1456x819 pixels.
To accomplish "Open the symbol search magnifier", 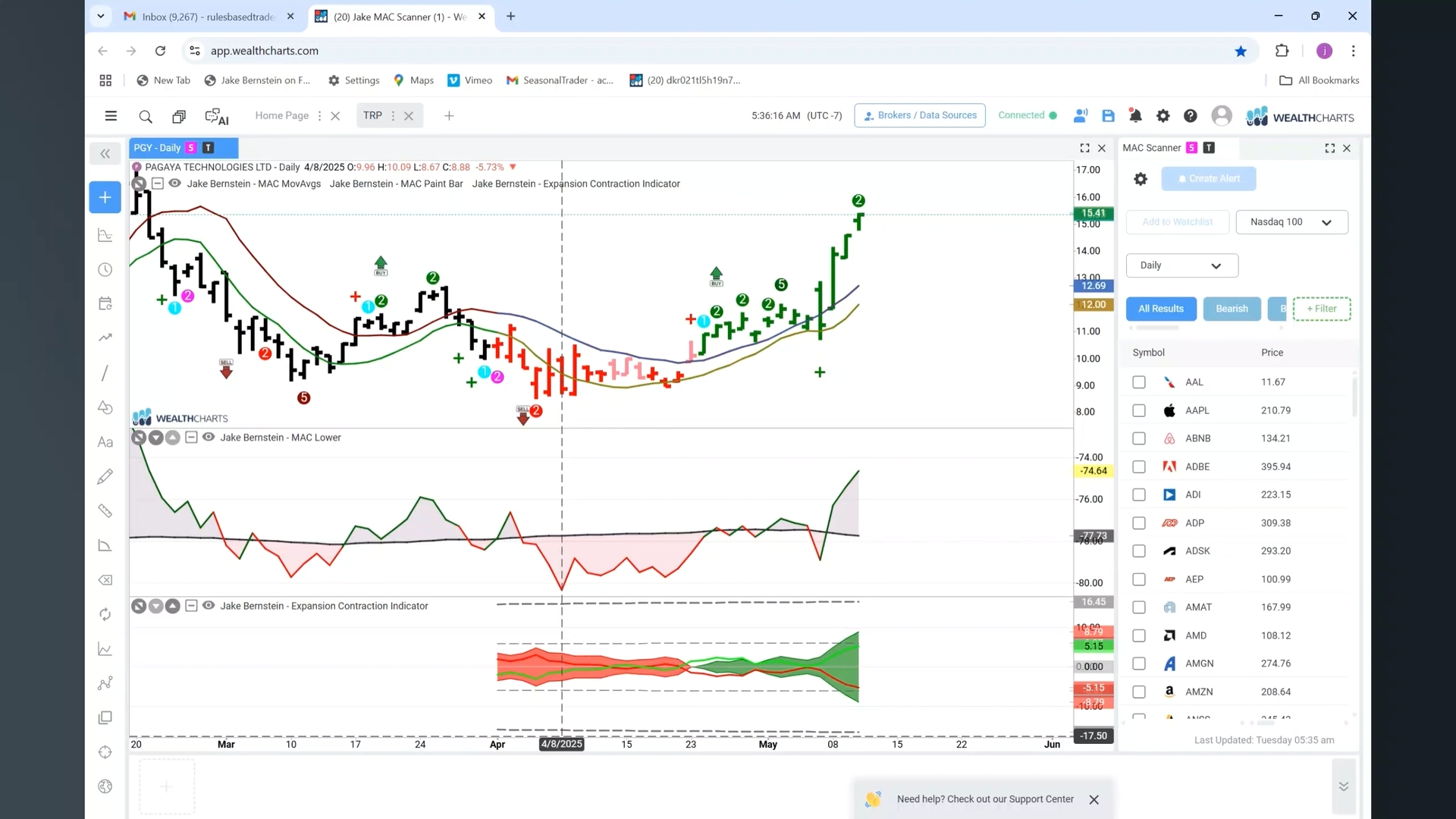I will click(146, 116).
